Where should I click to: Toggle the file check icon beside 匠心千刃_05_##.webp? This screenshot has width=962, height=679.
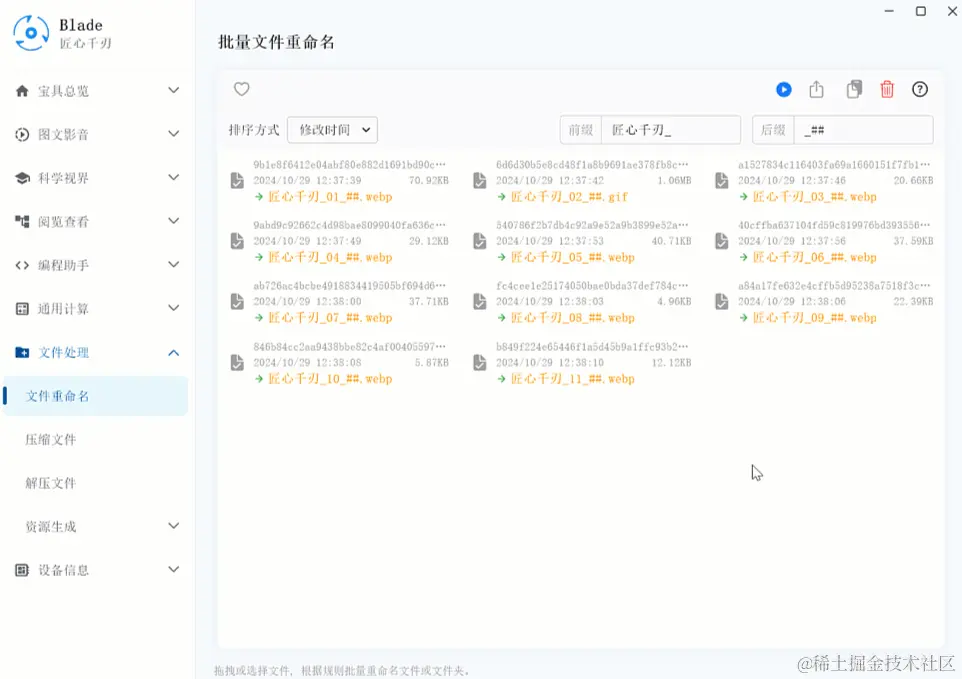tap(480, 241)
